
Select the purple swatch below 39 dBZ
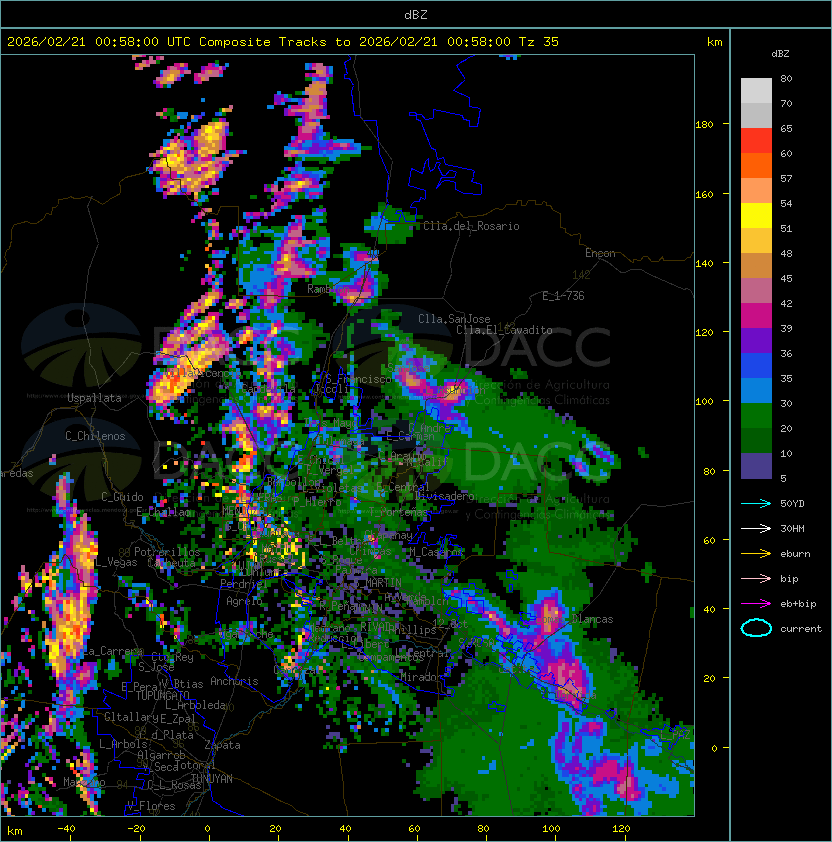756,340
